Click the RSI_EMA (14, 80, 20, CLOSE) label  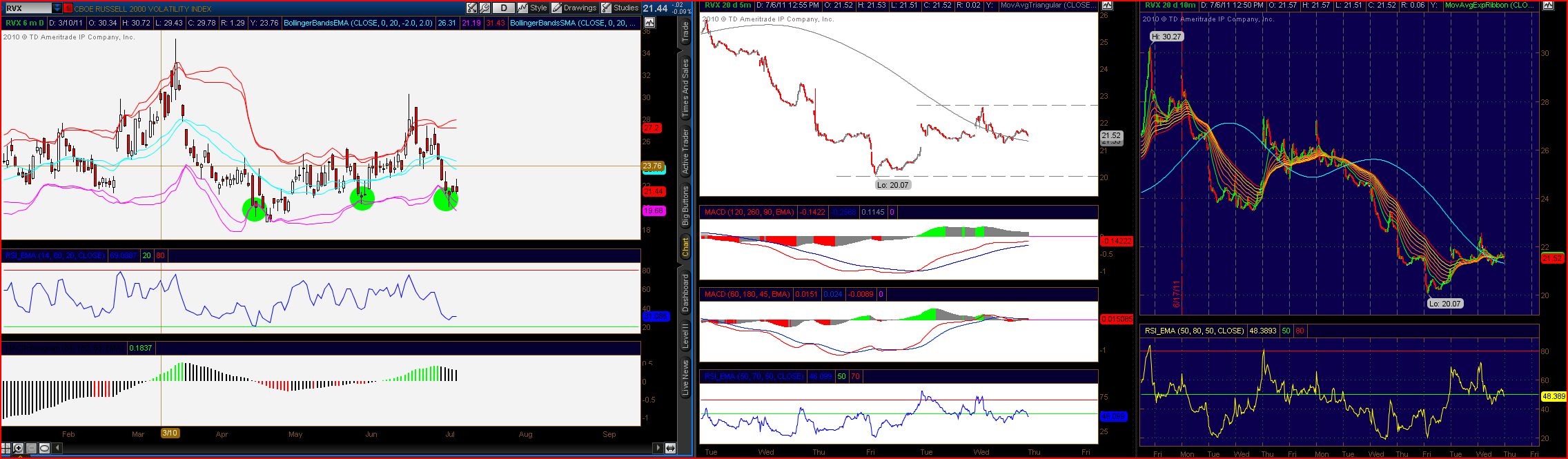click(x=55, y=255)
